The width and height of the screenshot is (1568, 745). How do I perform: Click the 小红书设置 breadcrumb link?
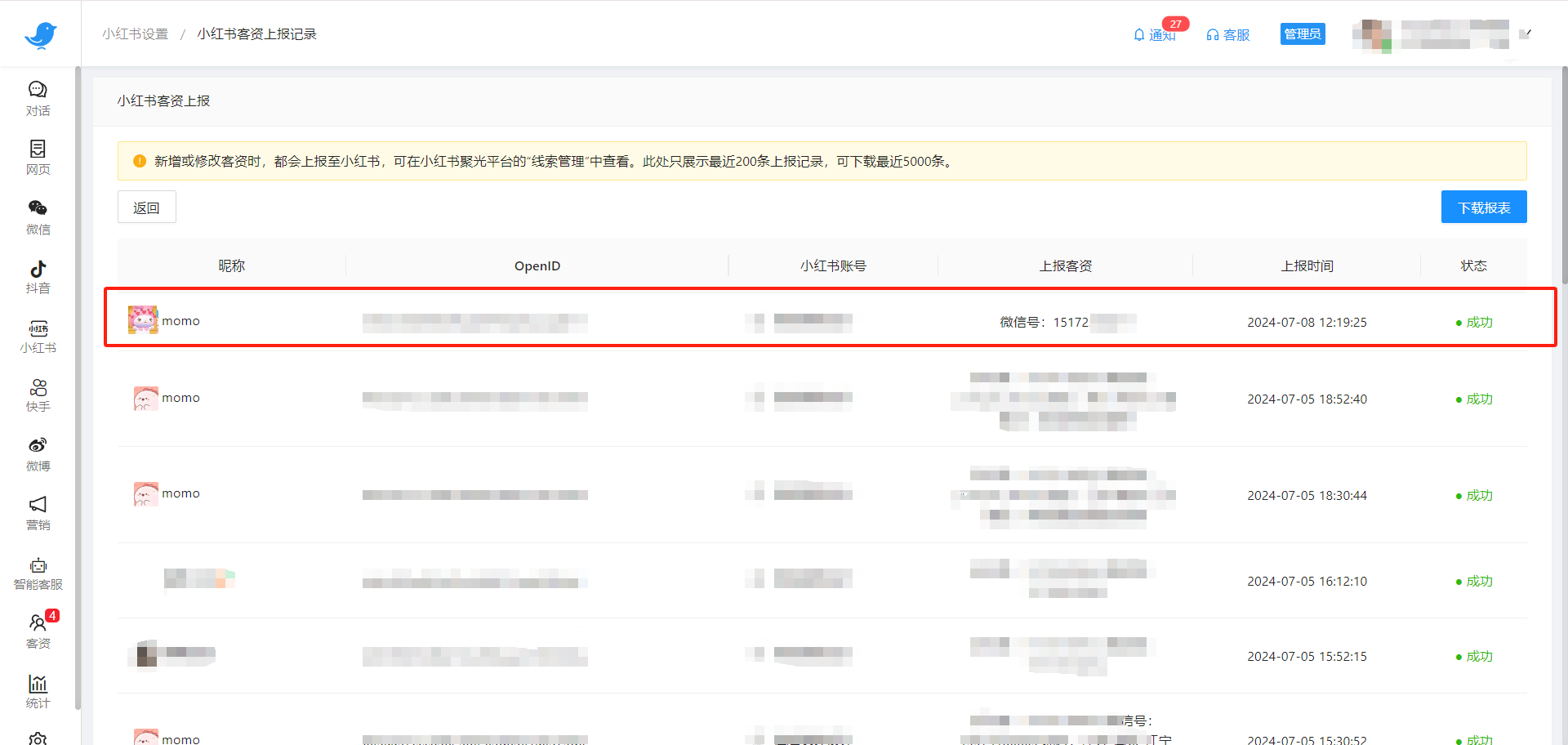(135, 34)
